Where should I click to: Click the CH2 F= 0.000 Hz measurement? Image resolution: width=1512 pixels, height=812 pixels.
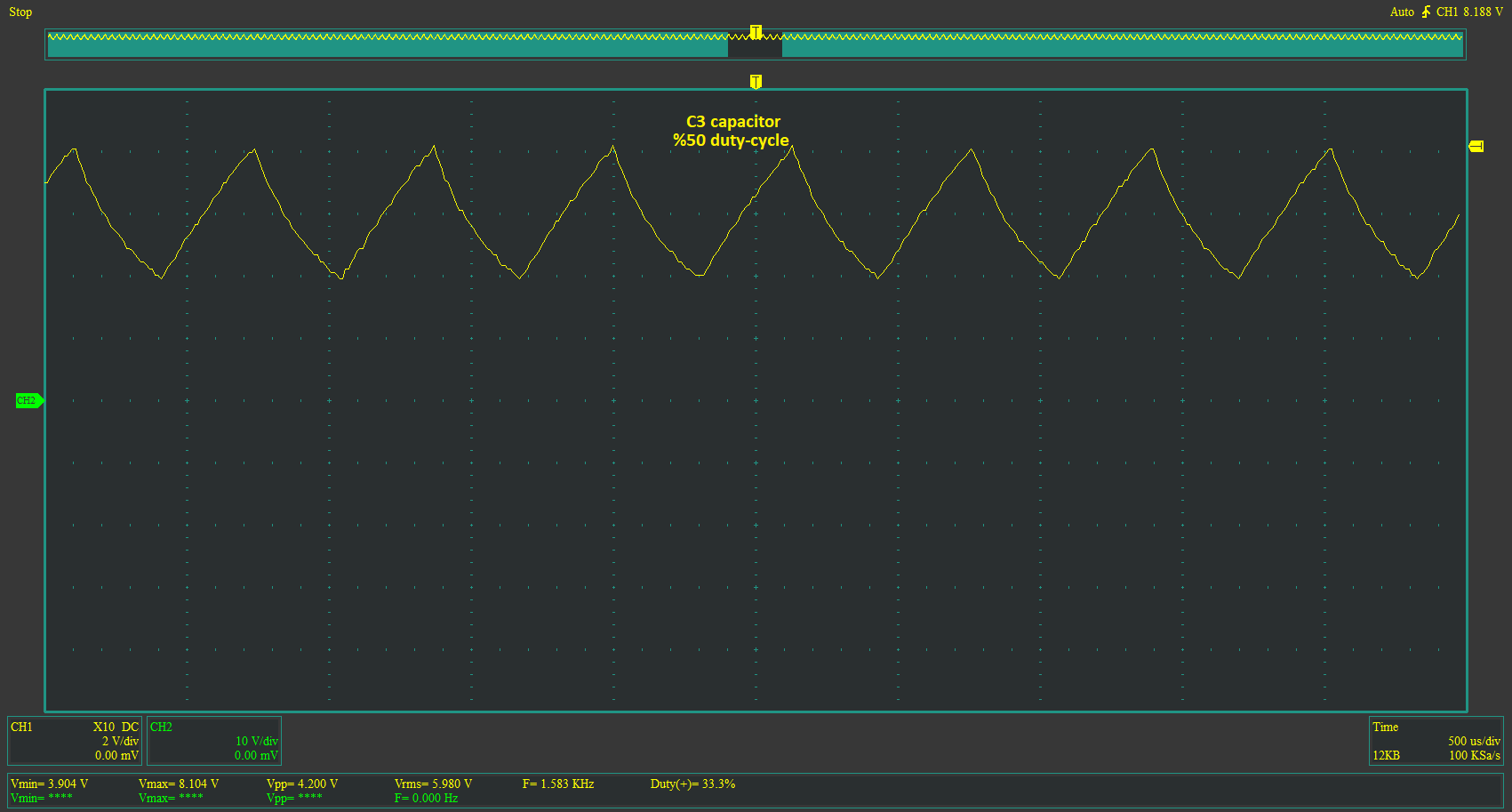[x=426, y=798]
